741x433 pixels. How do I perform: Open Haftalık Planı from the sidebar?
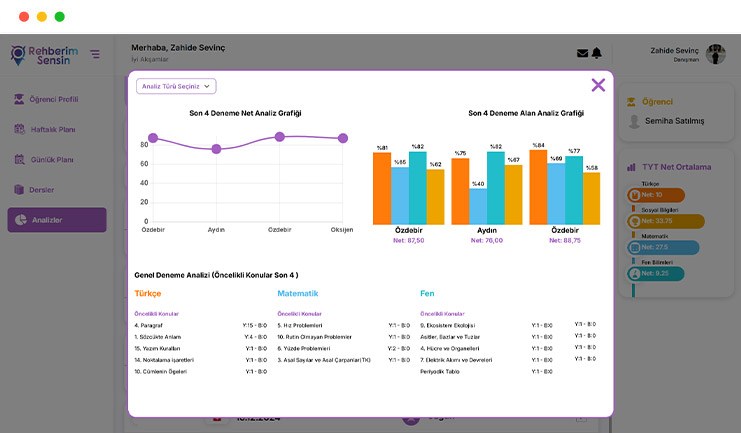[54, 129]
